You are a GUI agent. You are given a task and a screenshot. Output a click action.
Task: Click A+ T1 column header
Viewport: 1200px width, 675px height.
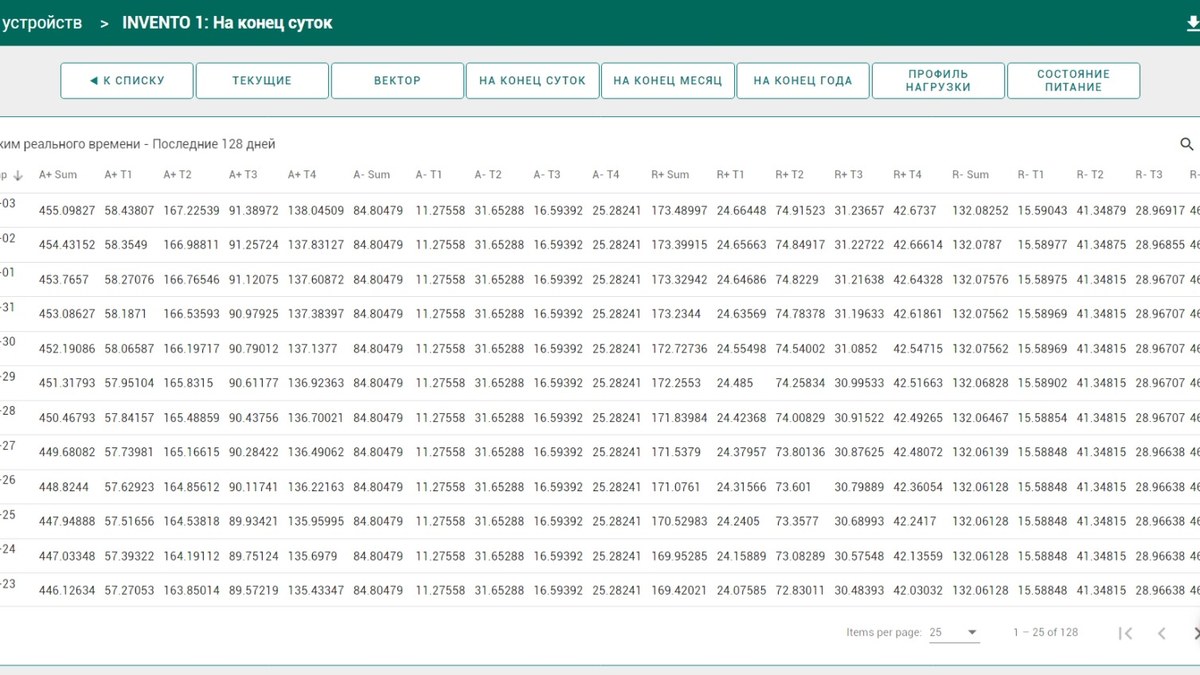point(118,175)
